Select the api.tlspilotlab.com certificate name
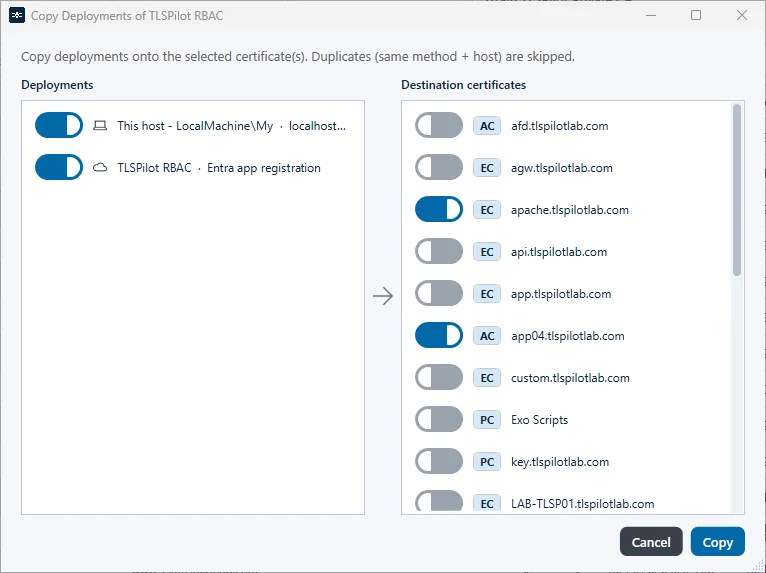The height and width of the screenshot is (573, 766). (x=559, y=252)
